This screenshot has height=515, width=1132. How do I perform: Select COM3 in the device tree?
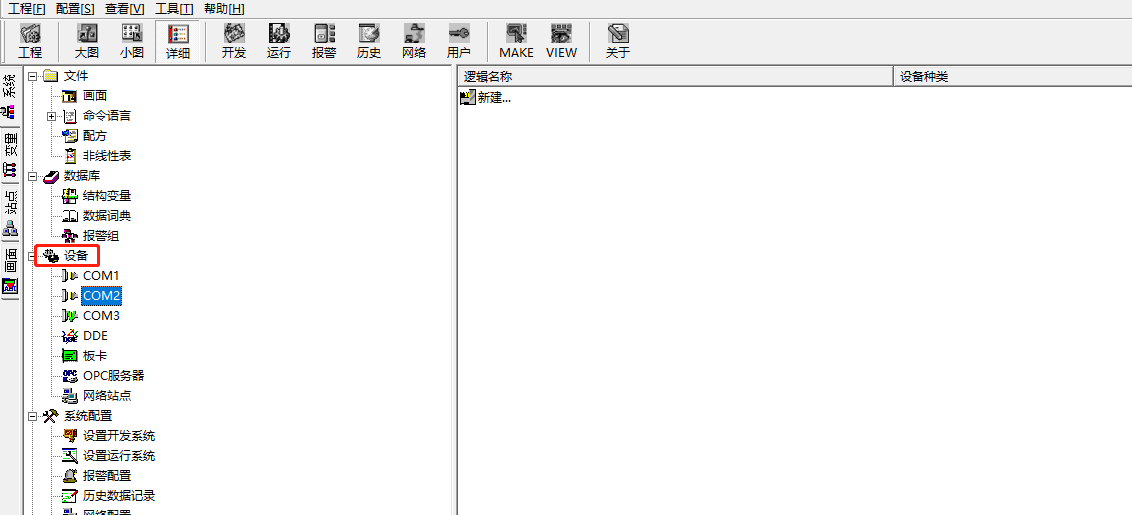tap(101, 316)
